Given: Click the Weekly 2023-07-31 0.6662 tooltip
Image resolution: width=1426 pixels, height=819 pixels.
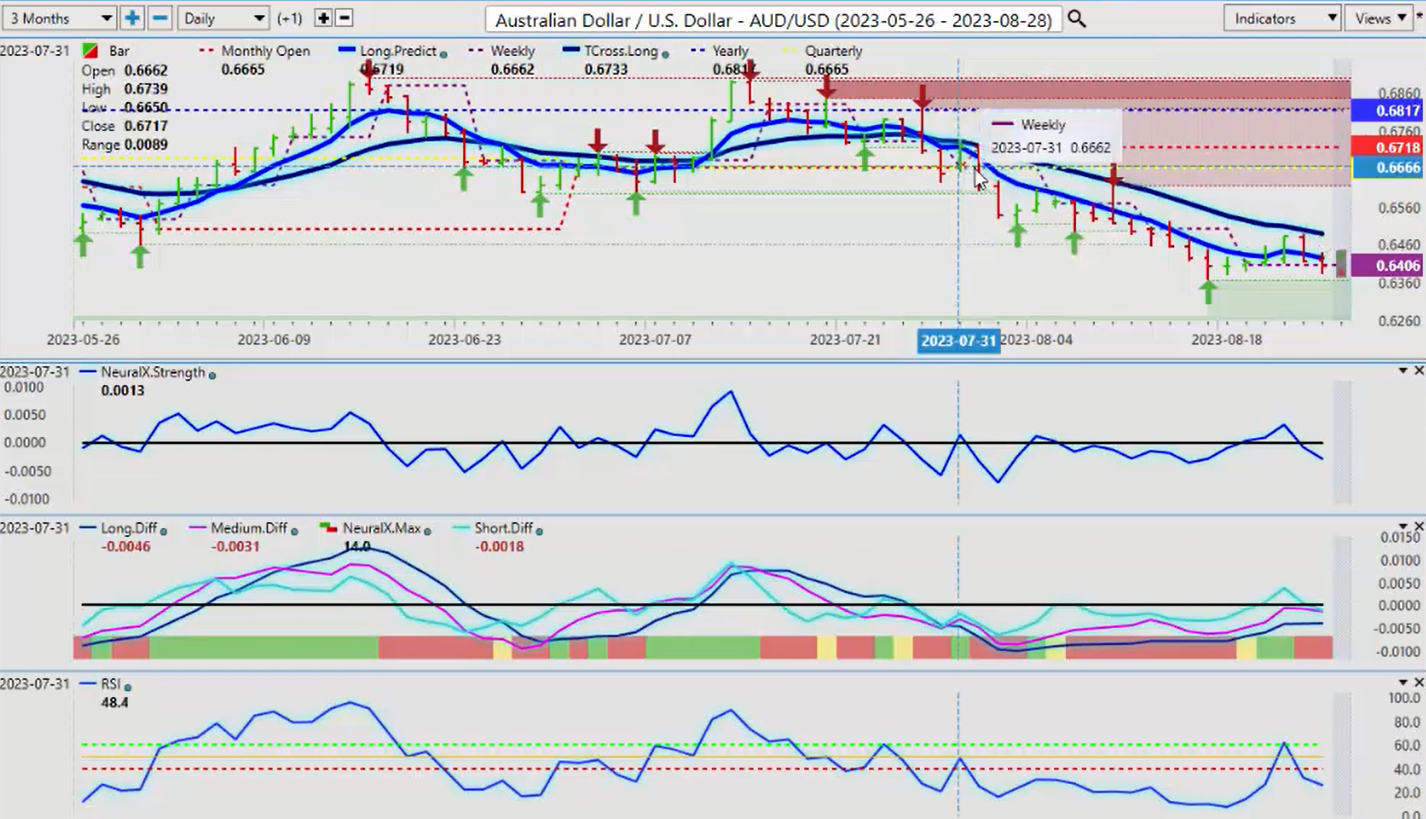Looking at the screenshot, I should (x=1050, y=136).
